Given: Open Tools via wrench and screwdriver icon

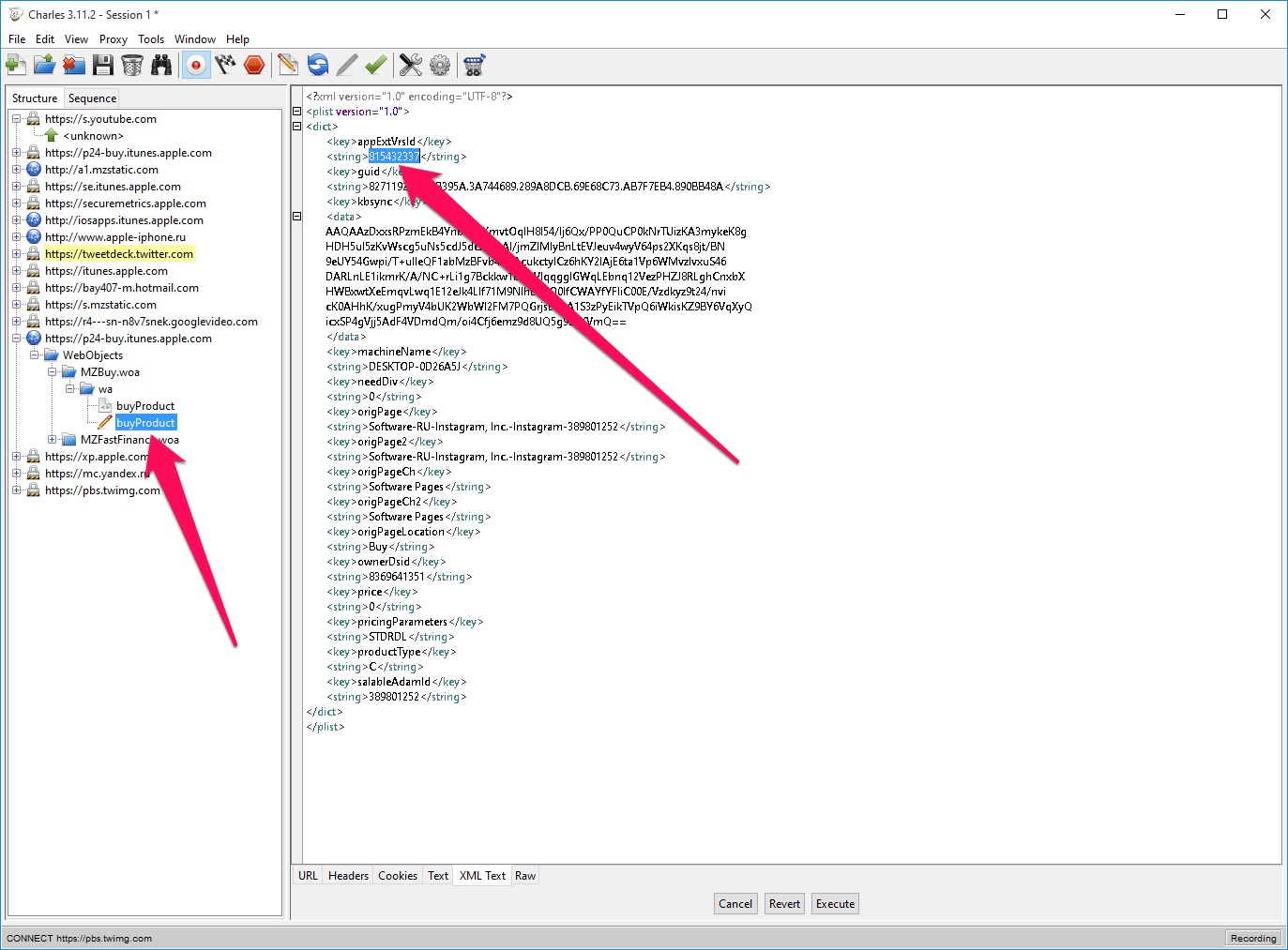Looking at the screenshot, I should tap(411, 65).
